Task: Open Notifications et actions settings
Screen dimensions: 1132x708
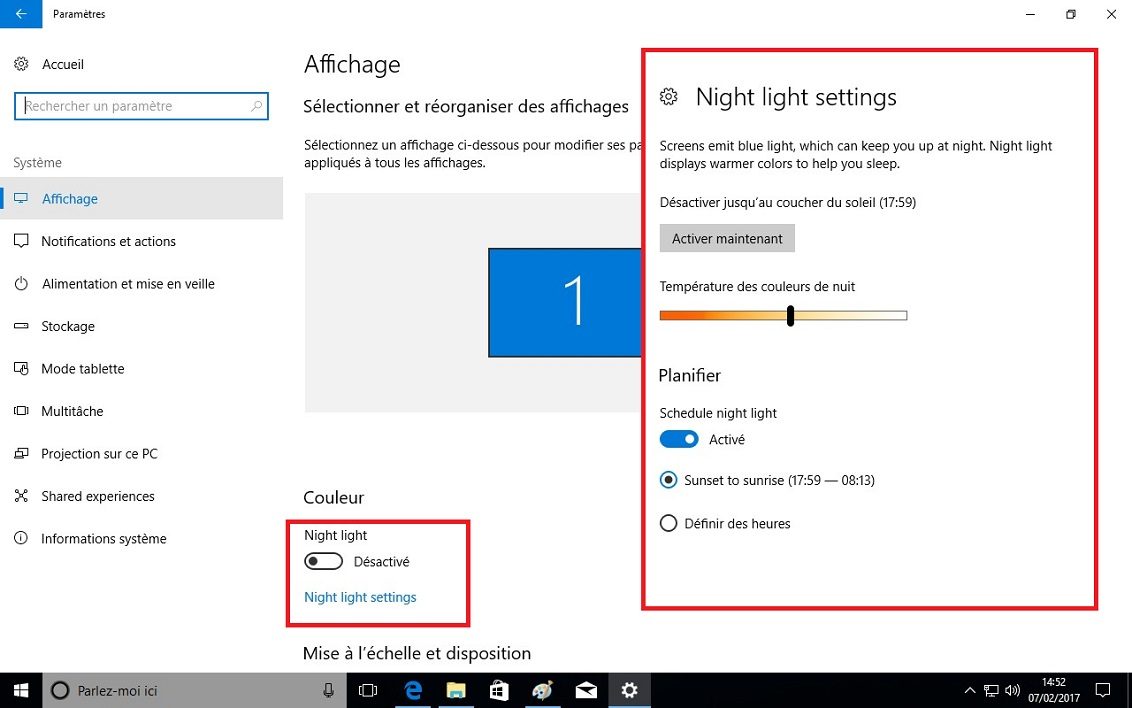Action: tap(108, 241)
